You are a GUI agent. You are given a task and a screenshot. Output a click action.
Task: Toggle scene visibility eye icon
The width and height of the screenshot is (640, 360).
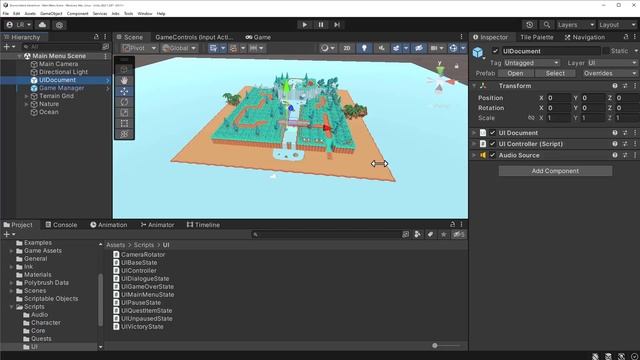[419, 48]
